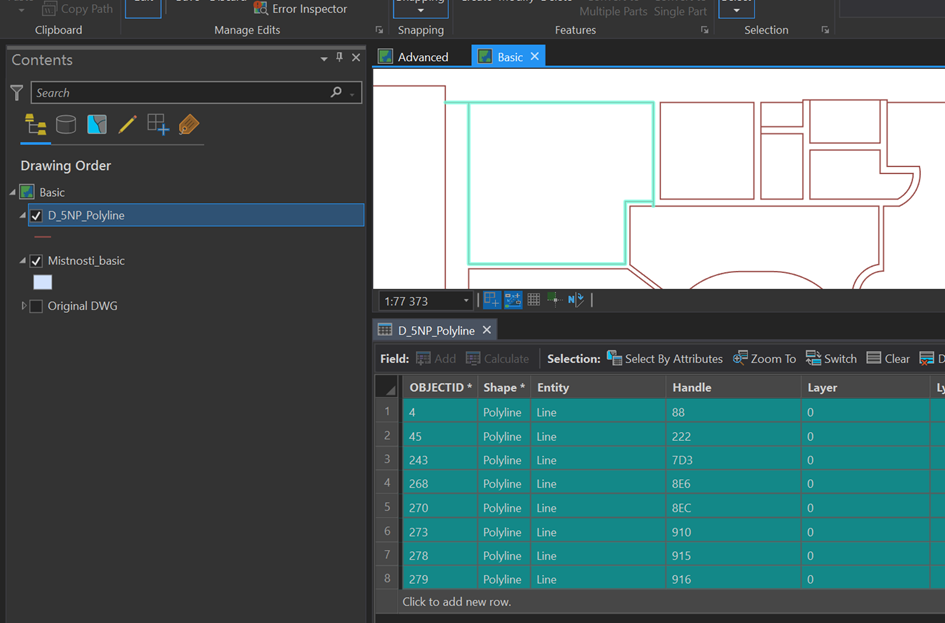The width and height of the screenshot is (945, 623).
Task: Switch to the Advanced map tab
Action: coord(422,57)
